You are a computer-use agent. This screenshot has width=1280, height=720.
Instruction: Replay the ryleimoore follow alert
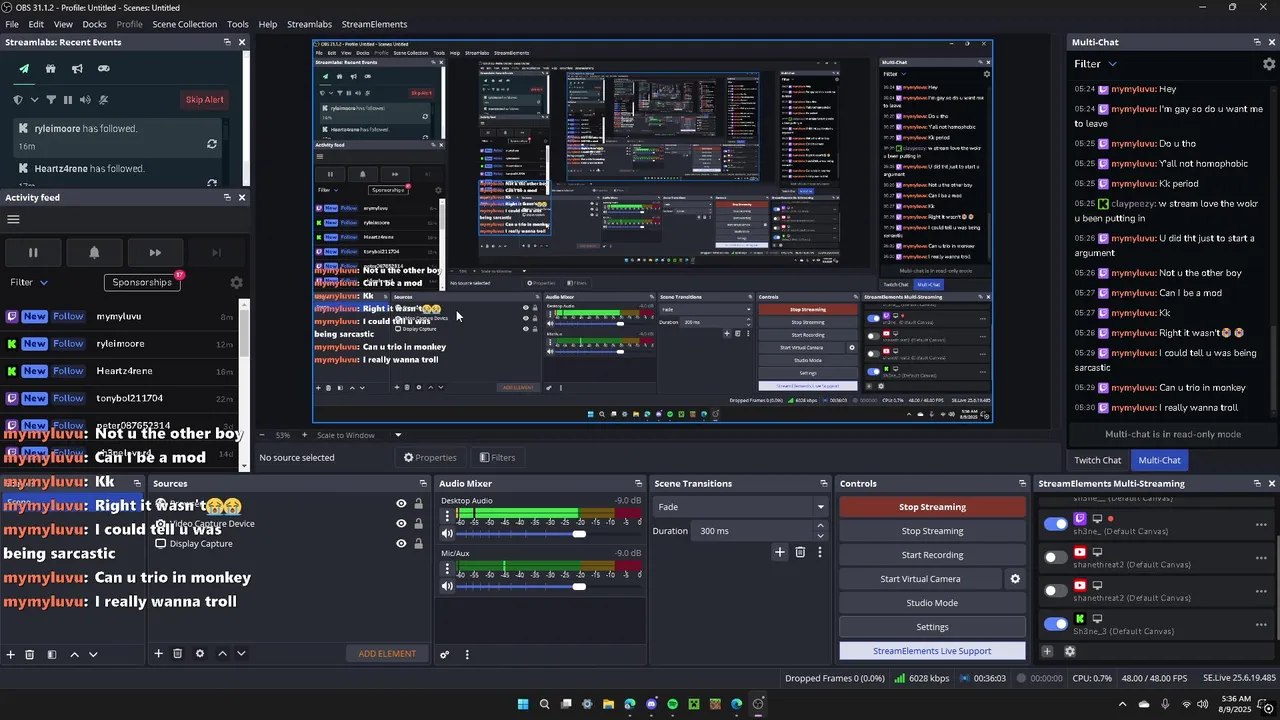(212, 144)
